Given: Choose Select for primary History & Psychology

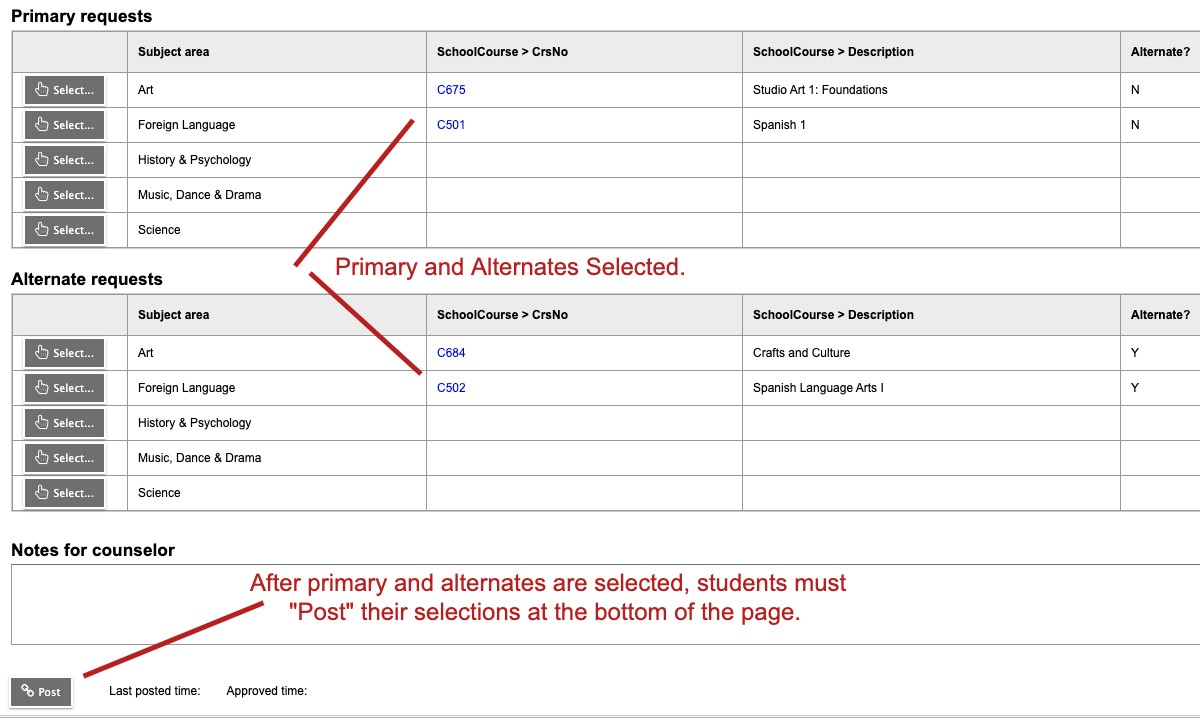Looking at the screenshot, I should click(x=64, y=160).
